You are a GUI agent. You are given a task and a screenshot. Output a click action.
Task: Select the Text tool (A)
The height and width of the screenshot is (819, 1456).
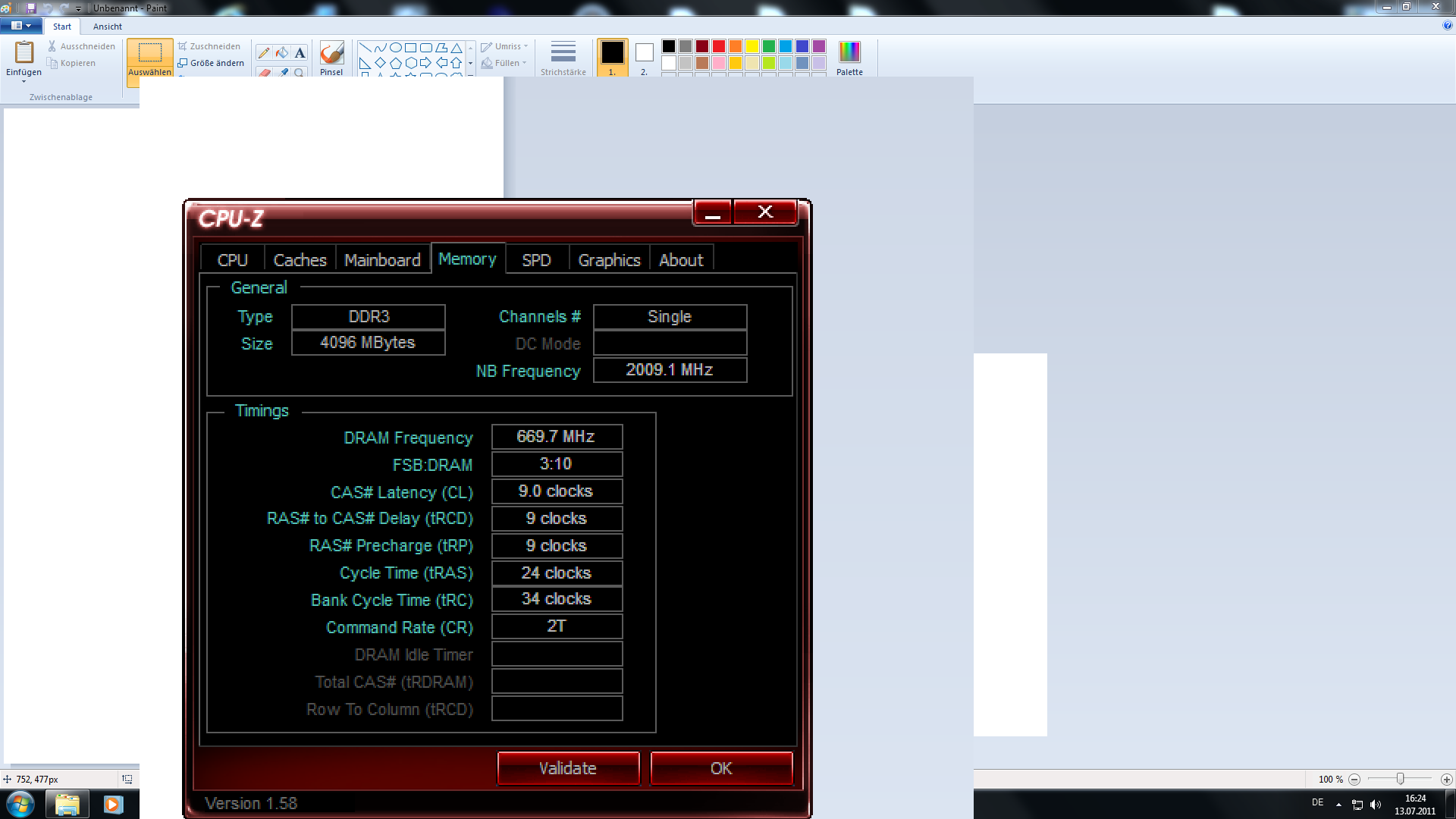point(300,52)
